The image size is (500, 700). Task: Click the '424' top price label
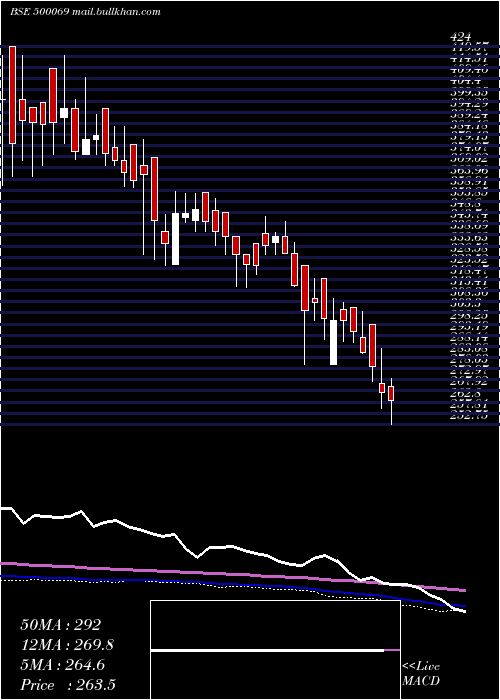point(462,38)
